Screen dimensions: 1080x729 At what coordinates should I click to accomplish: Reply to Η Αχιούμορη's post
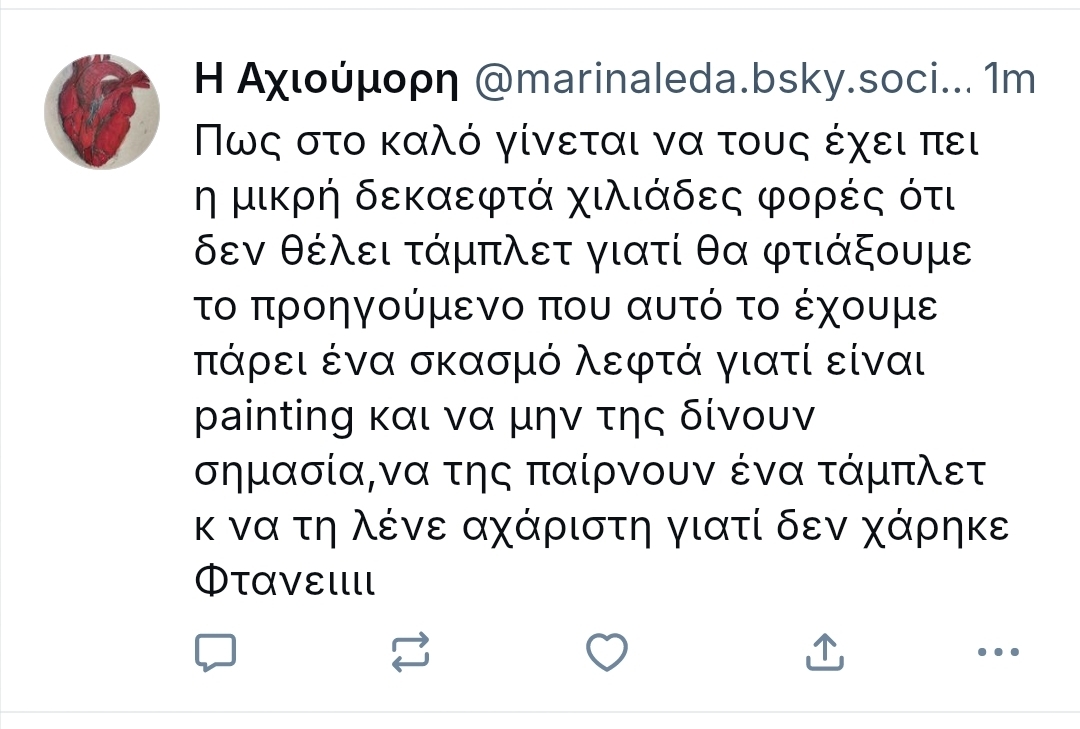click(215, 652)
